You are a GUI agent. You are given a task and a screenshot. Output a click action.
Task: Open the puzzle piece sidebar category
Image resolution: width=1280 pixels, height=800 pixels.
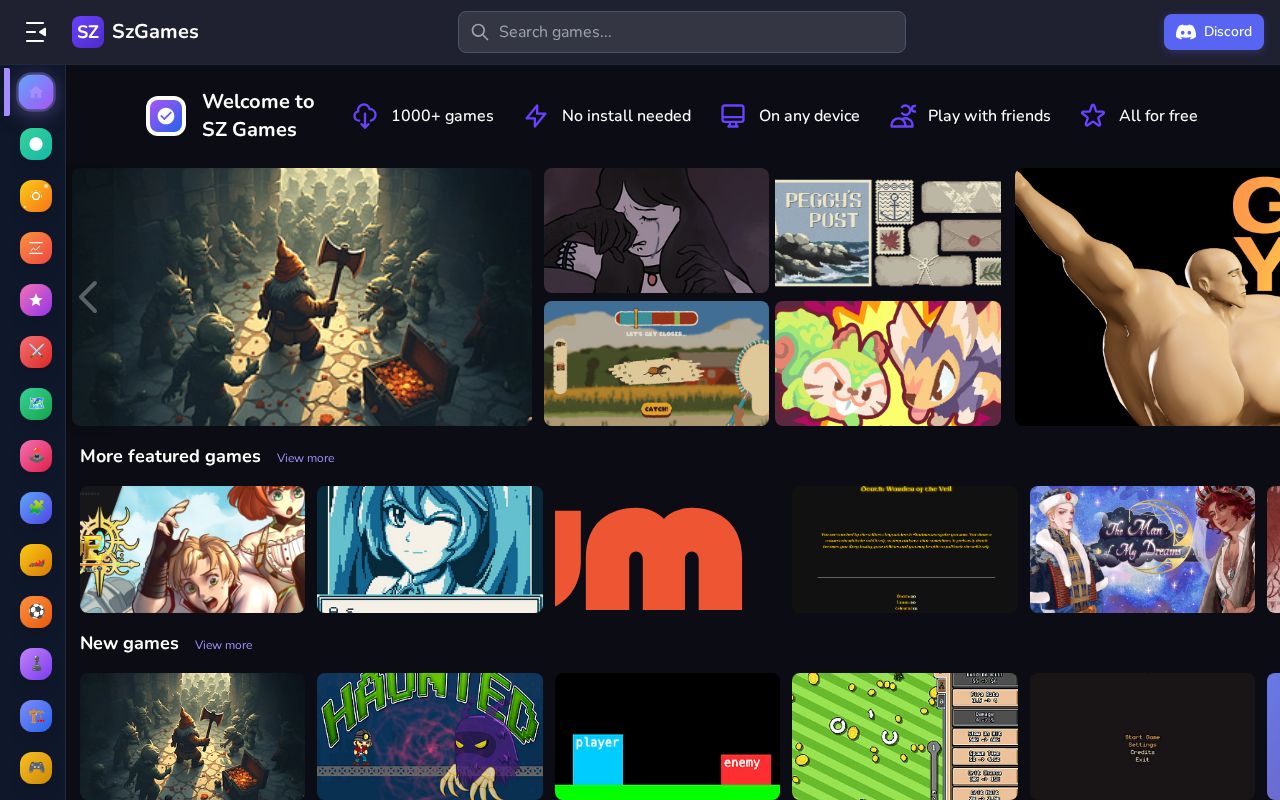coord(36,508)
